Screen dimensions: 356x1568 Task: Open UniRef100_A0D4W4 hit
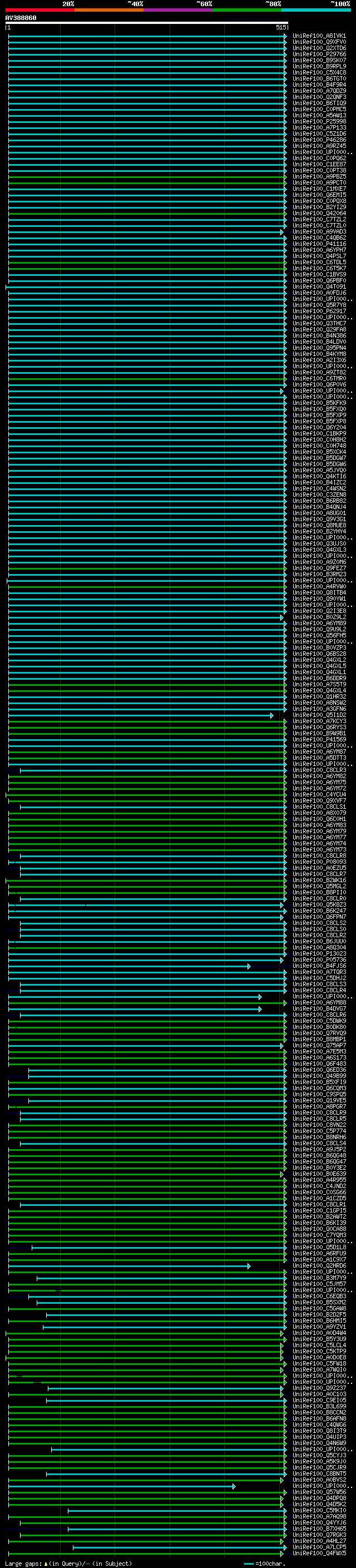[x=319, y=1333]
